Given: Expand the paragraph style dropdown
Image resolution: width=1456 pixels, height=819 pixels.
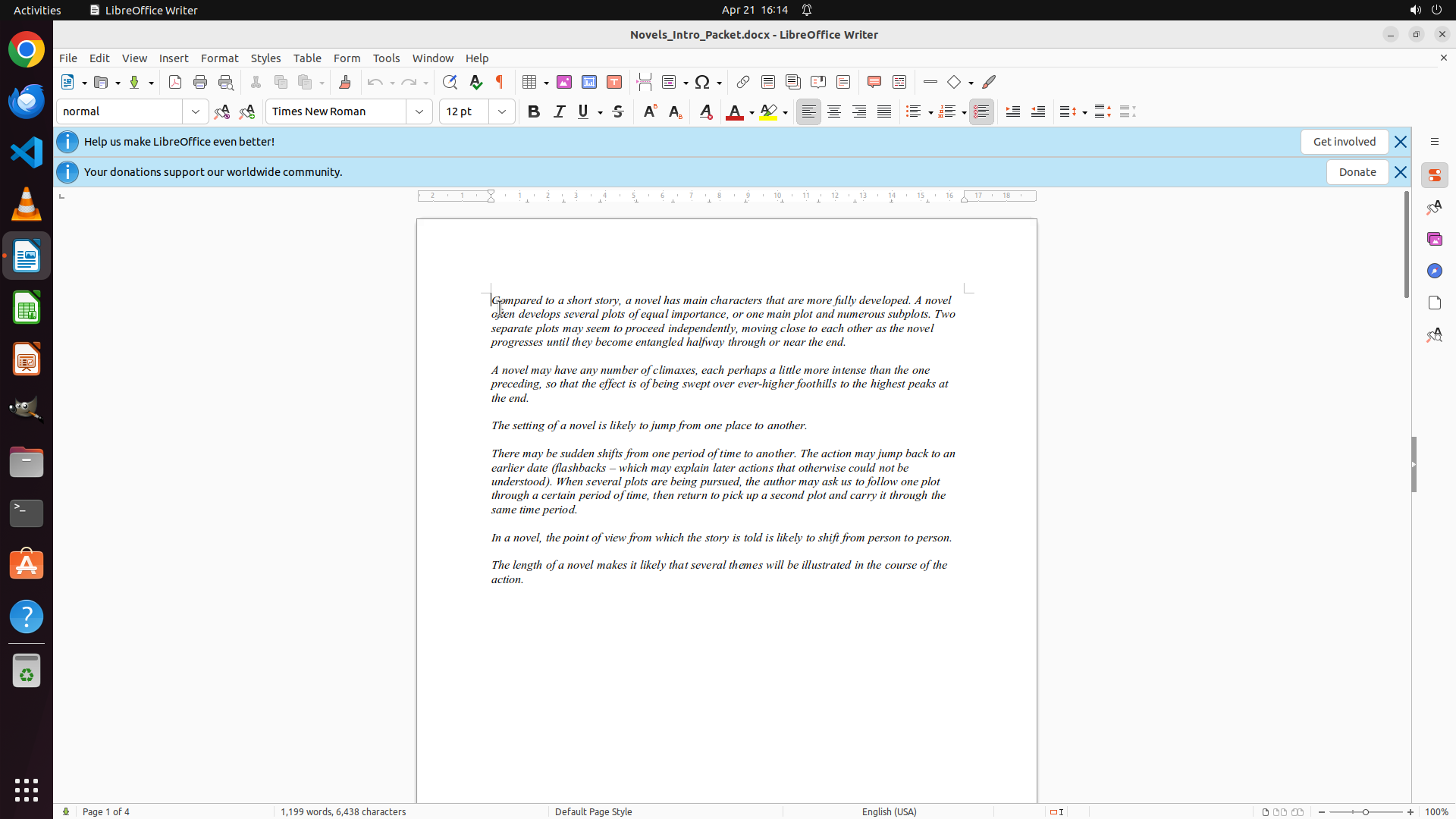Looking at the screenshot, I should click(196, 111).
